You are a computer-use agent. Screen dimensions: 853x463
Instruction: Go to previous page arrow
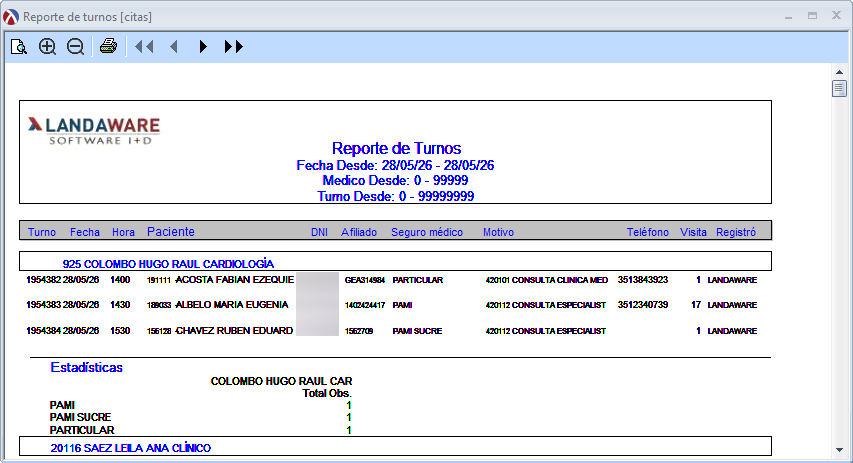(174, 47)
